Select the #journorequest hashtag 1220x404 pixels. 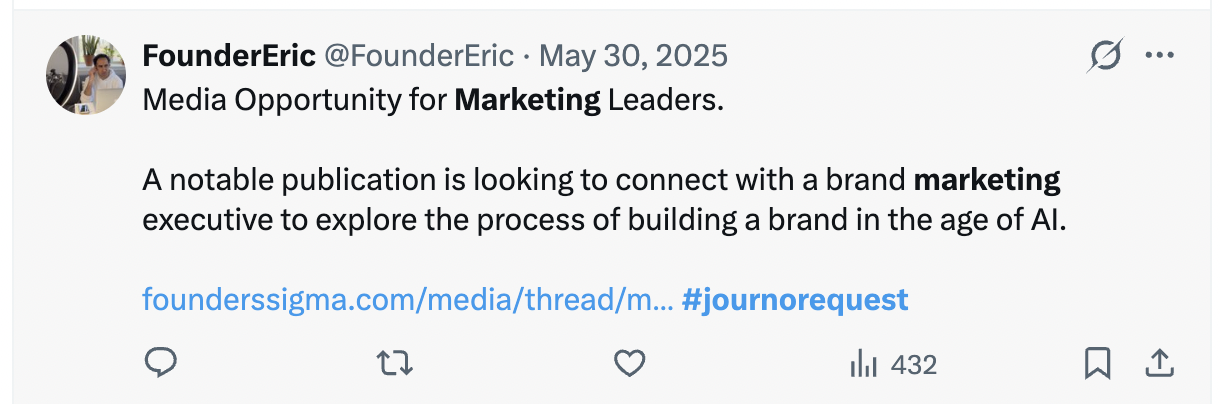point(795,299)
